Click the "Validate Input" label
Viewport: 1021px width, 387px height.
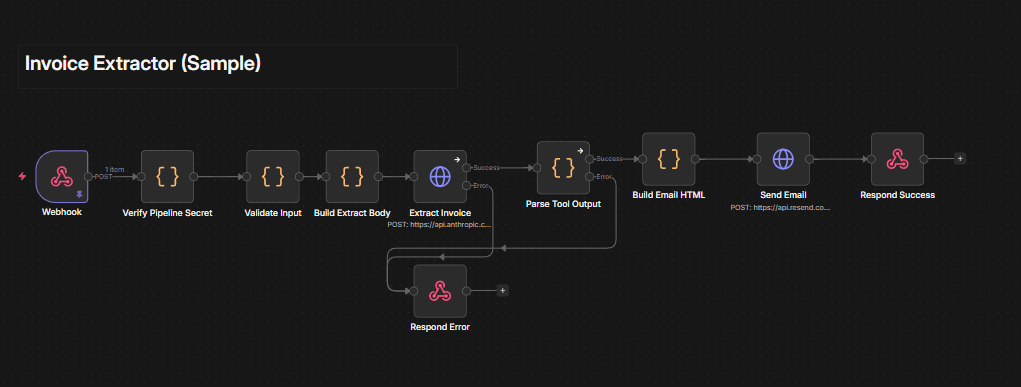[273, 212]
